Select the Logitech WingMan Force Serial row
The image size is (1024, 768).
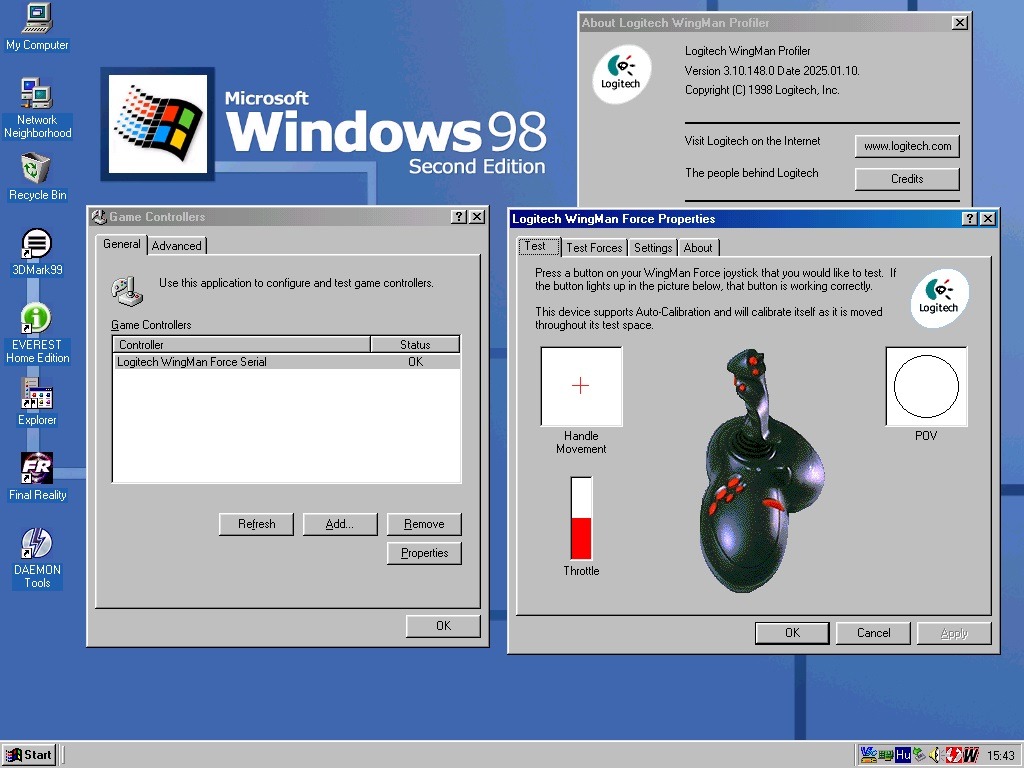pyautogui.click(x=286, y=362)
